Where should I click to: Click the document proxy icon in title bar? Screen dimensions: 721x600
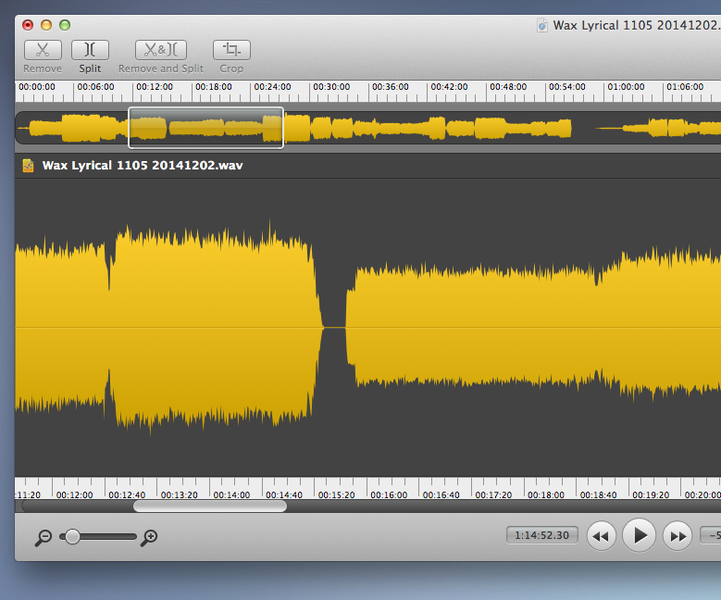click(x=542, y=25)
